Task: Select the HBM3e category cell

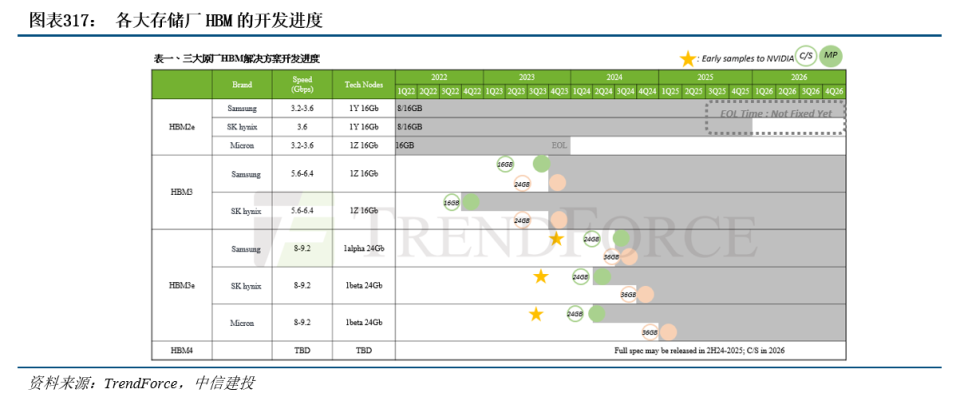Action: click(x=182, y=285)
